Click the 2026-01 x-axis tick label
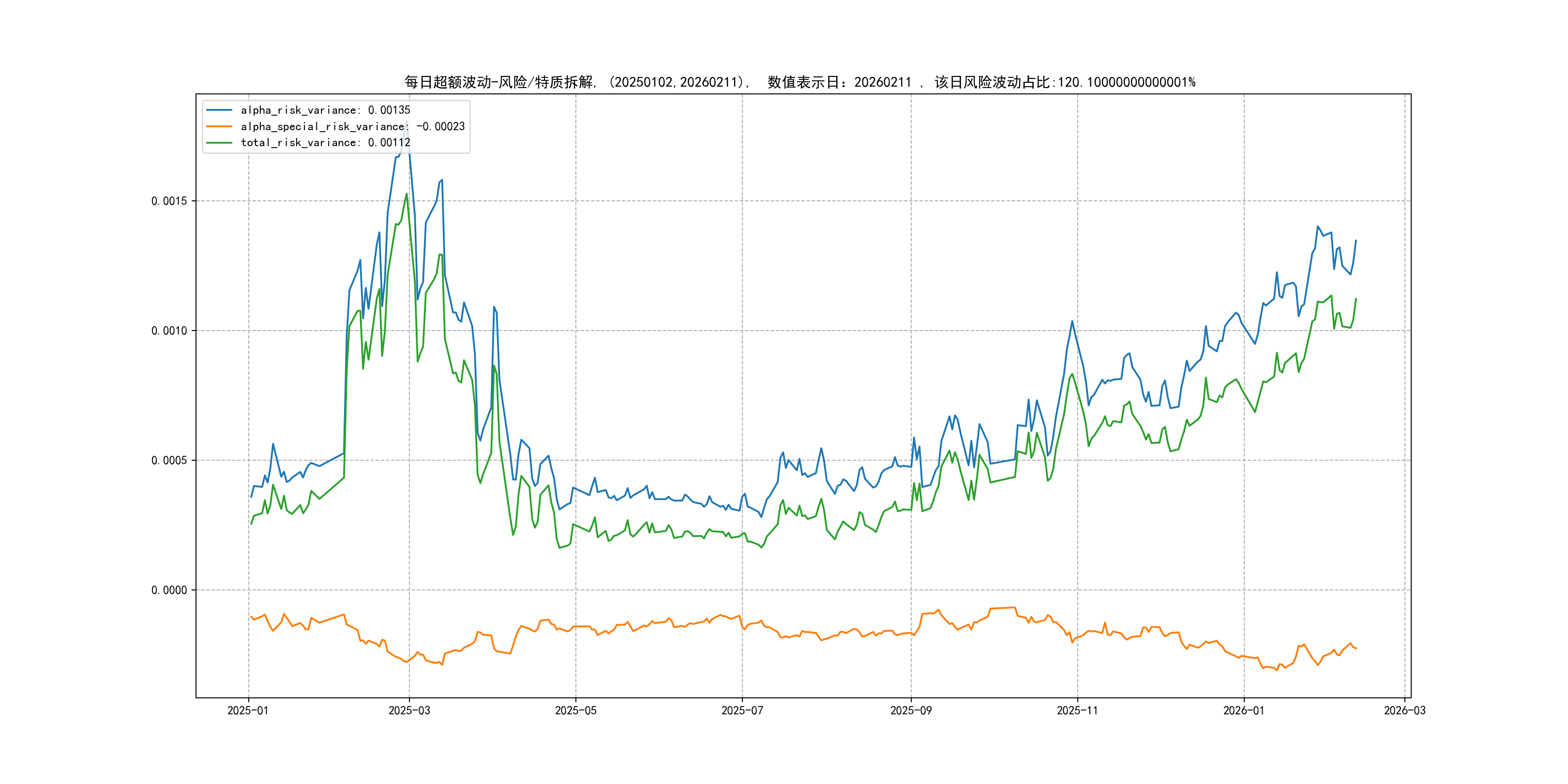 1244,710
